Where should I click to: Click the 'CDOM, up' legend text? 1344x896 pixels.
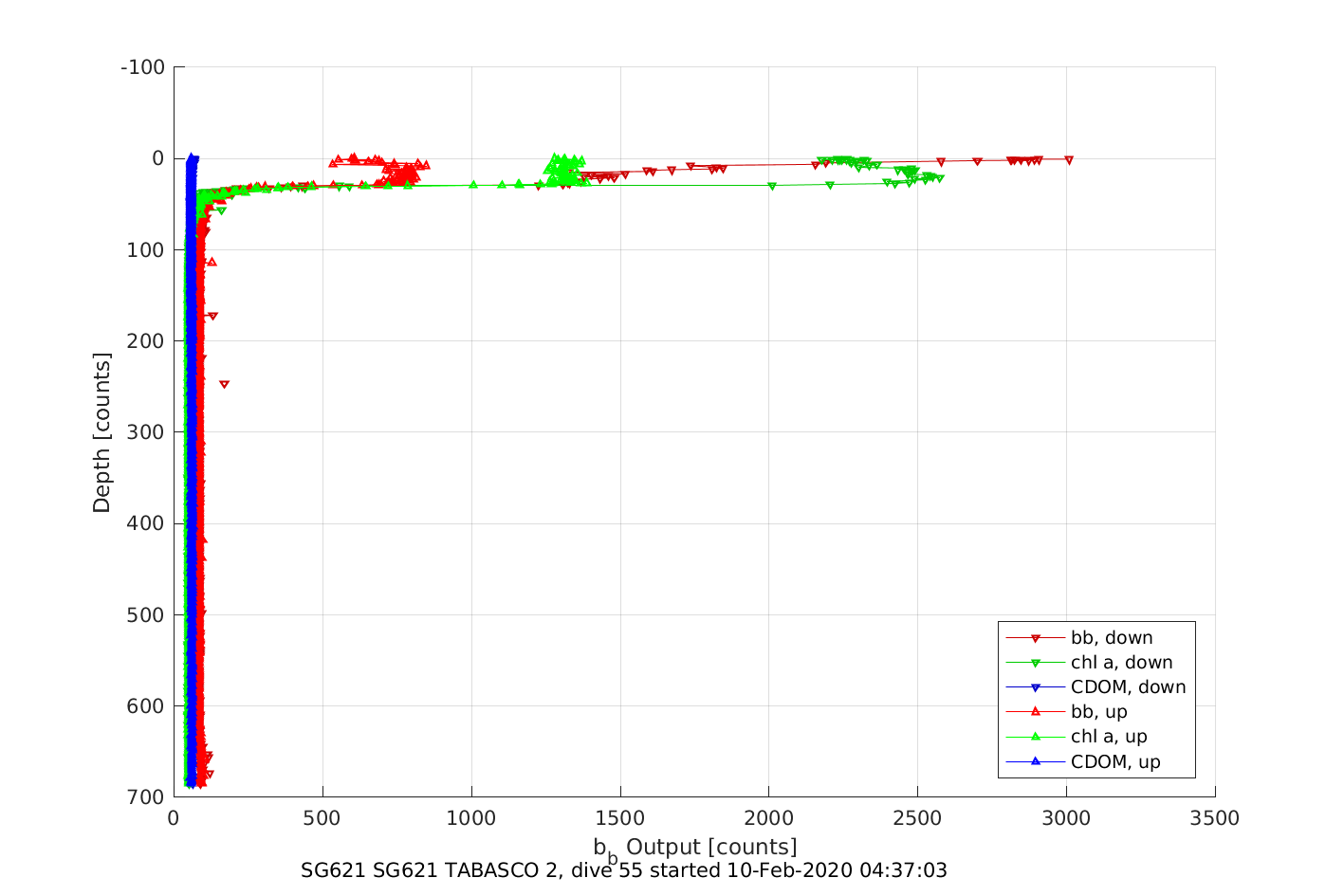(1115, 762)
